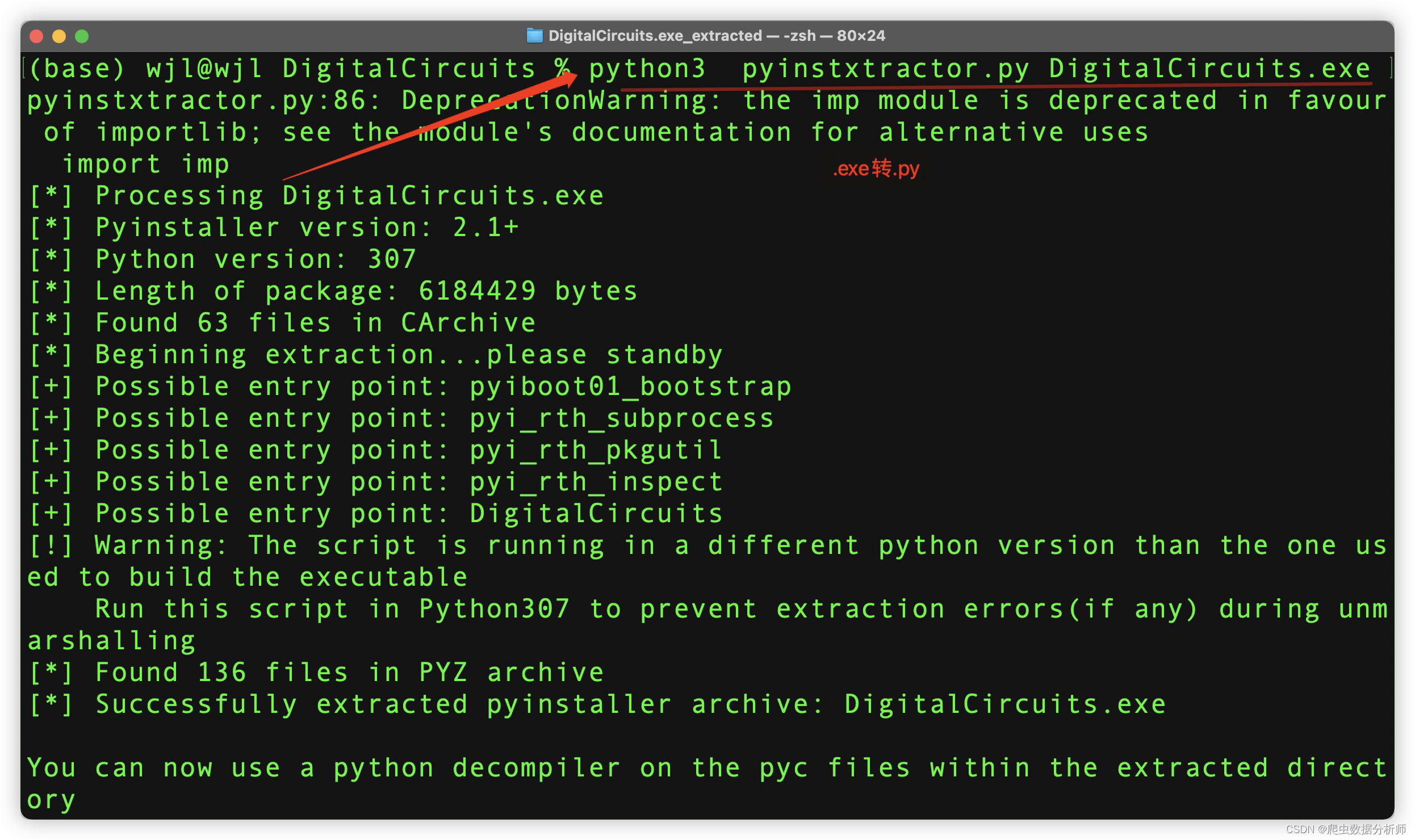
Task: Click 'of importlib; see the module's documentation' line
Action: [x=596, y=133]
